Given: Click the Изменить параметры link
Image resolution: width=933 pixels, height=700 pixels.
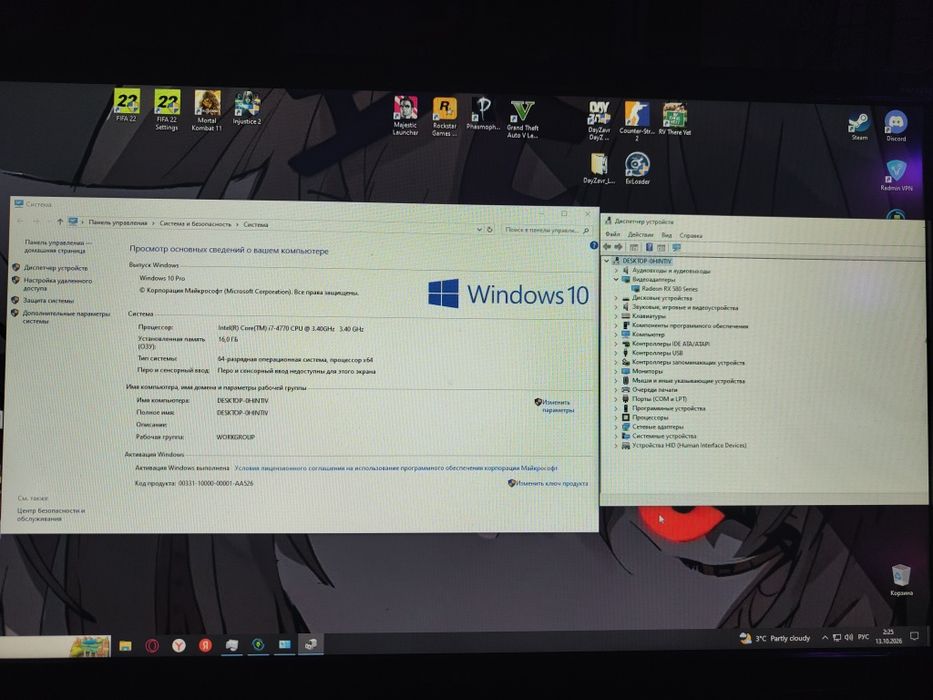Looking at the screenshot, I should click(558, 406).
